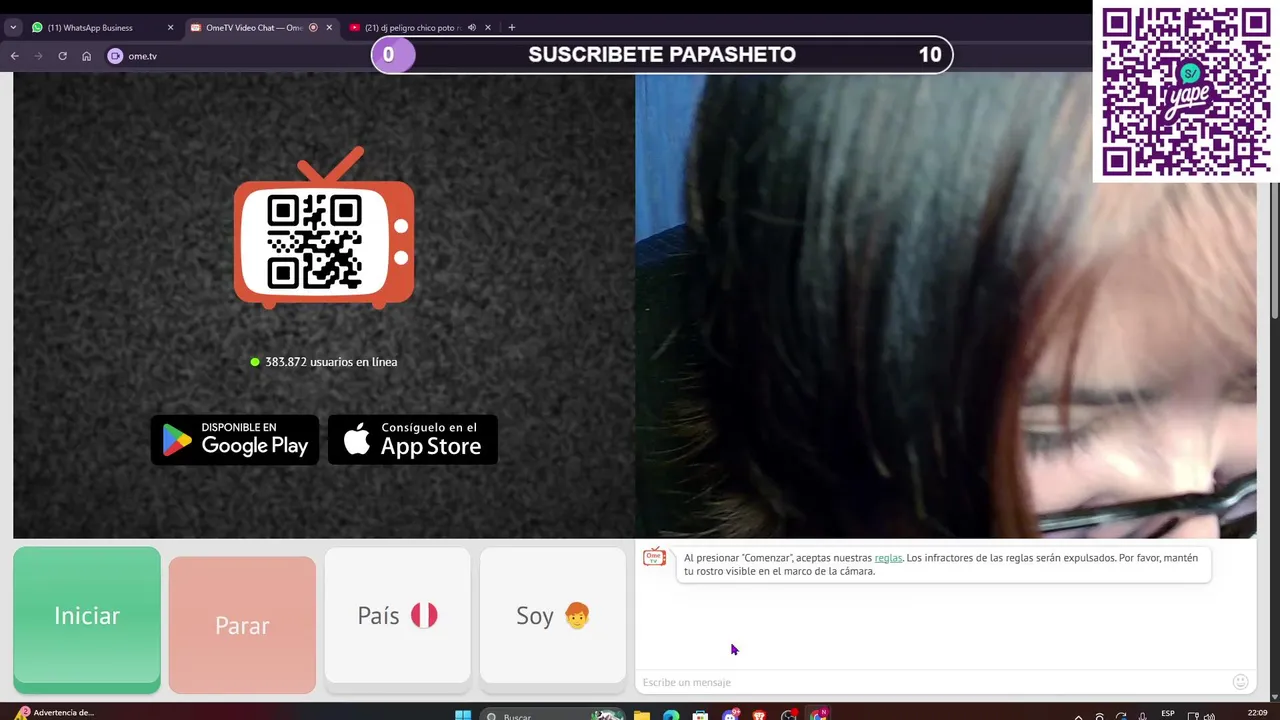Click the camera site info icon

point(115,56)
